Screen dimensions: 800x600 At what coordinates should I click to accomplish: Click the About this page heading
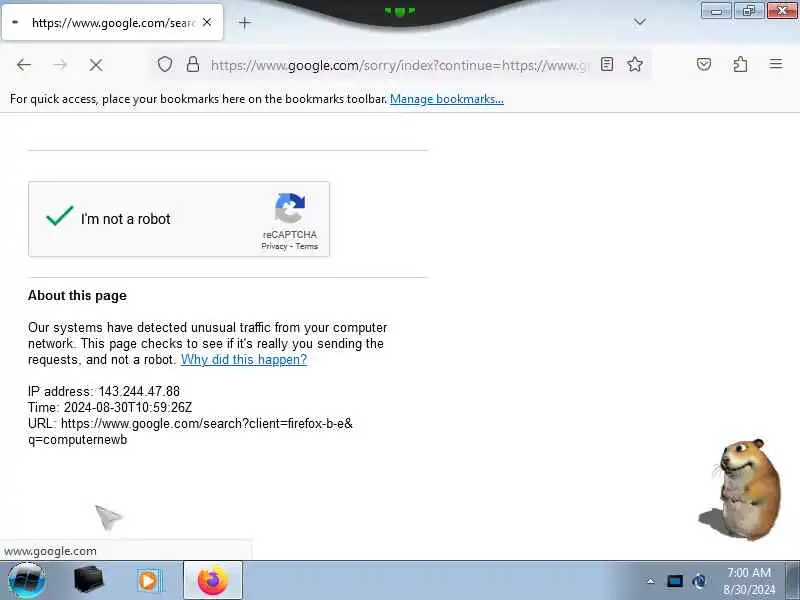(x=78, y=295)
